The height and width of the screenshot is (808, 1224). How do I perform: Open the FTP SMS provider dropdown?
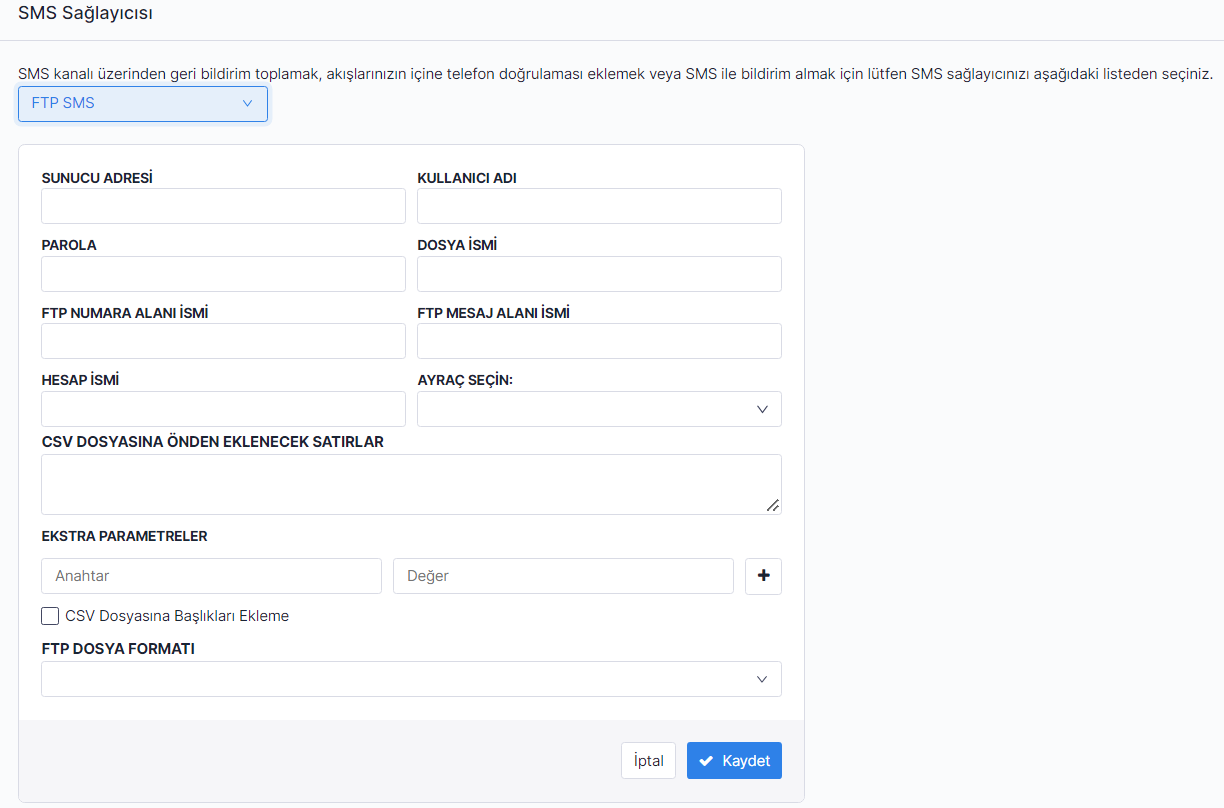pos(142,103)
